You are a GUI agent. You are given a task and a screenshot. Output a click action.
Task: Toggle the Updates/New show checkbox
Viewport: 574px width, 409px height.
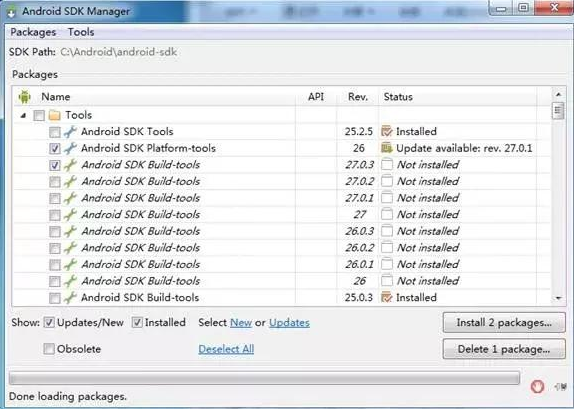(49, 323)
